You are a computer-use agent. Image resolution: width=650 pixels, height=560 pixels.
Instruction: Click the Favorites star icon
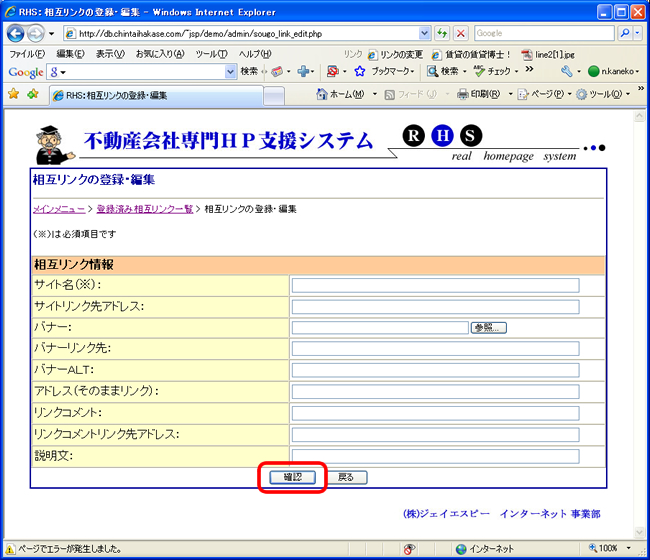click(13, 94)
